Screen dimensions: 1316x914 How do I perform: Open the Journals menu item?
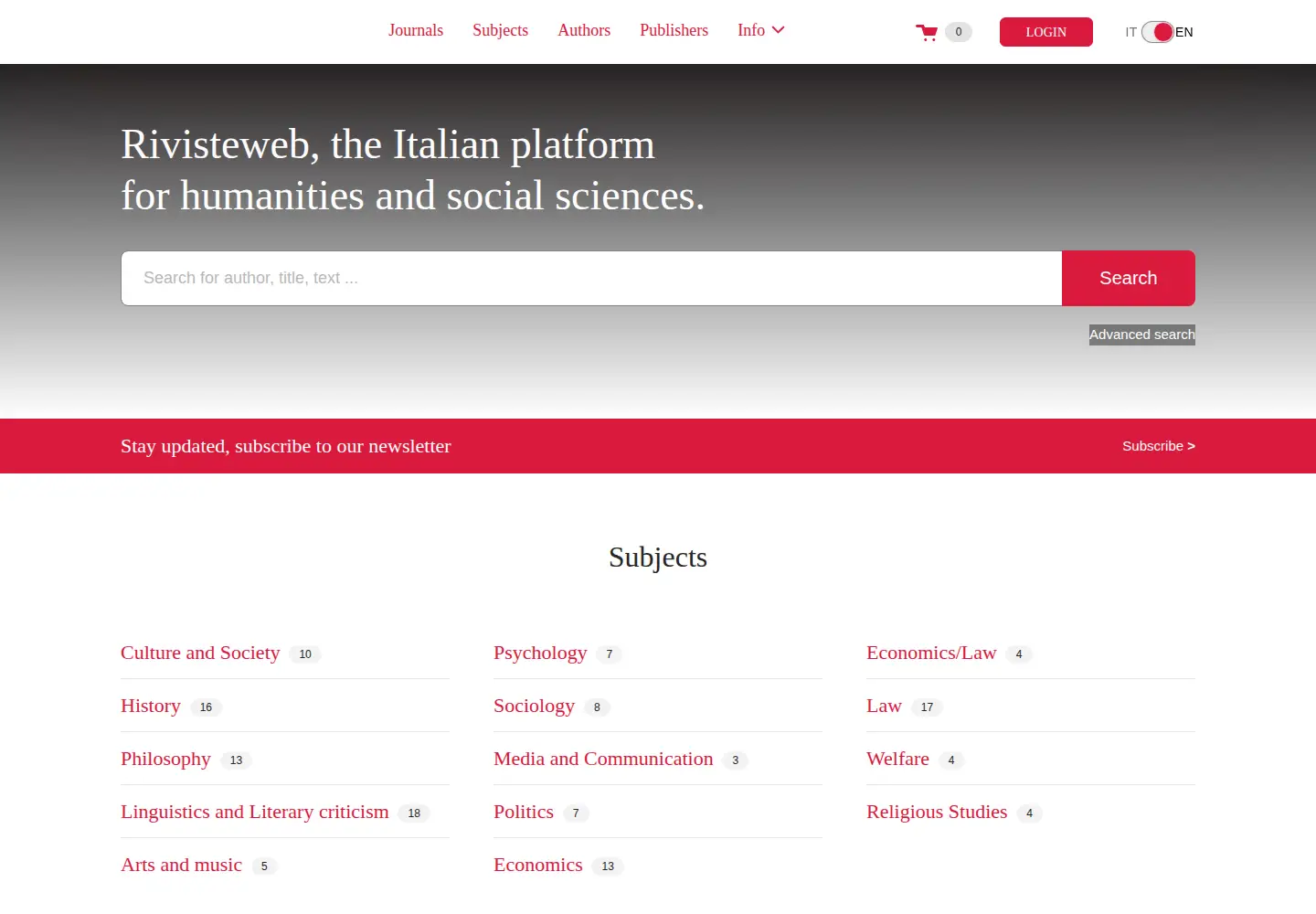pyautogui.click(x=416, y=30)
